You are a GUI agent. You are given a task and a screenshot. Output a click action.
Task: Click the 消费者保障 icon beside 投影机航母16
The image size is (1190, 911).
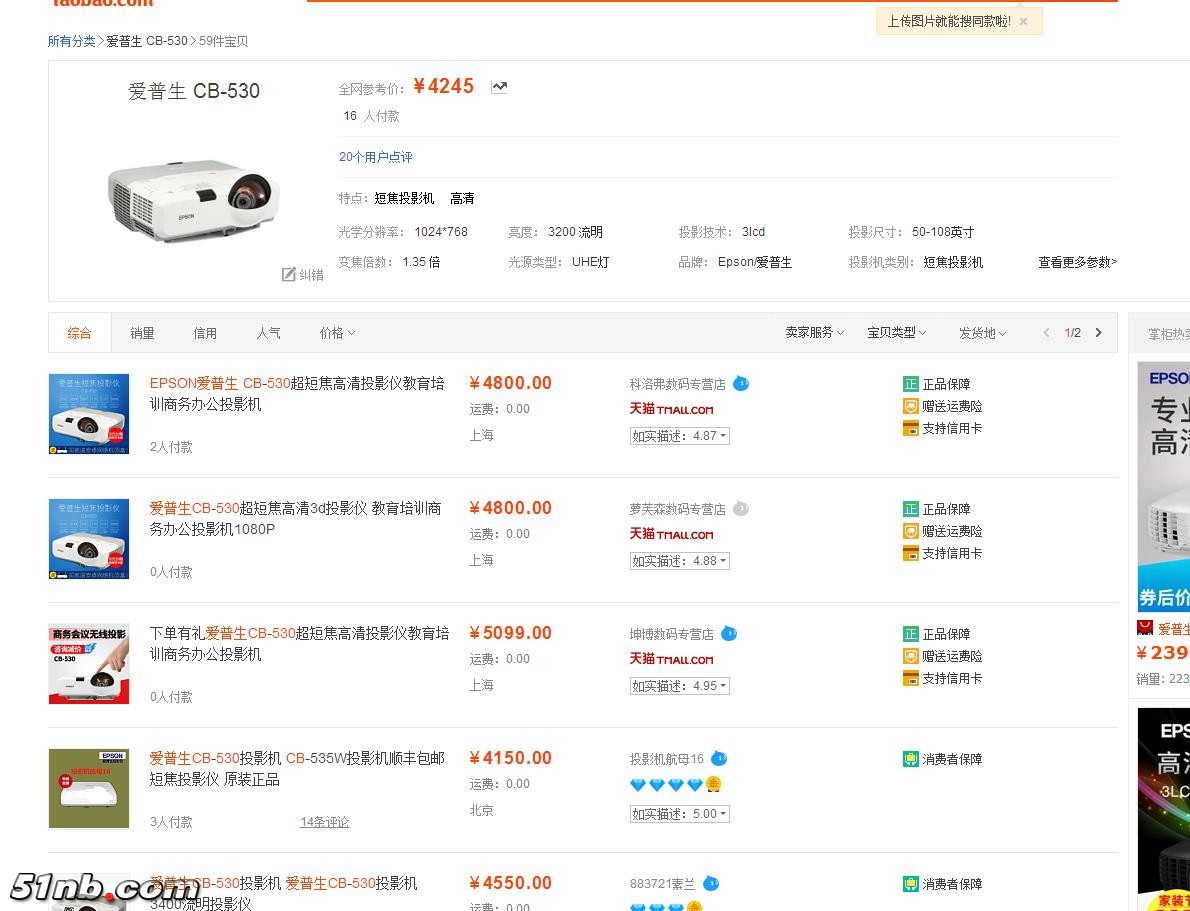(x=909, y=759)
